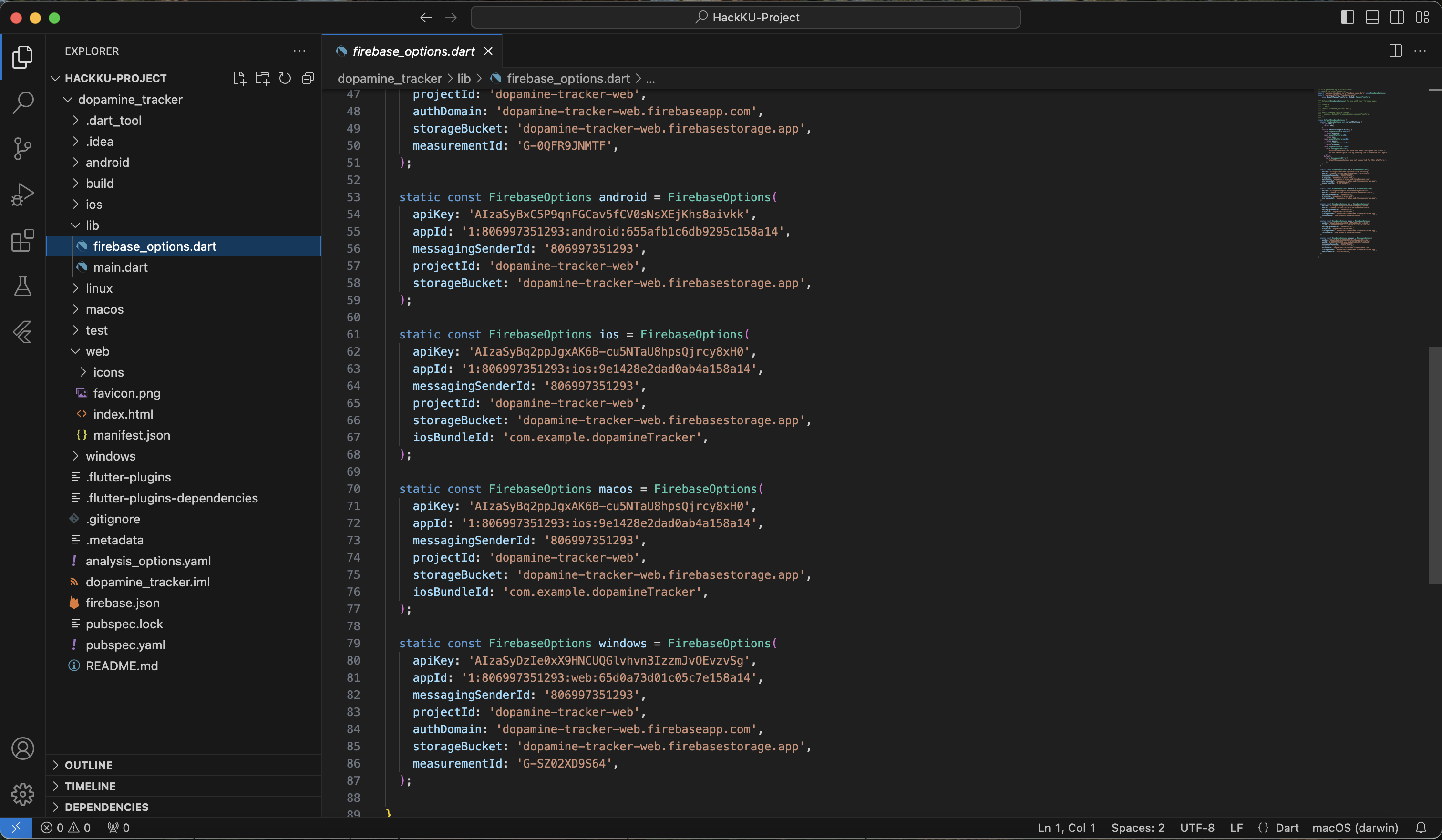Toggle the bottom panel visibility

pyautogui.click(x=1372, y=17)
